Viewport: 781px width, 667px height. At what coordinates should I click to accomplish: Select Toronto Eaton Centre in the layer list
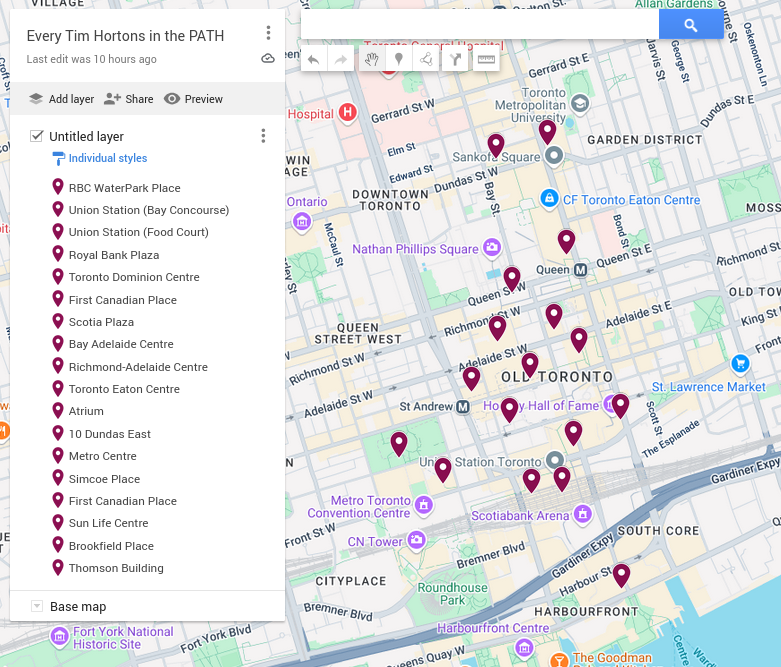pyautogui.click(x=124, y=389)
